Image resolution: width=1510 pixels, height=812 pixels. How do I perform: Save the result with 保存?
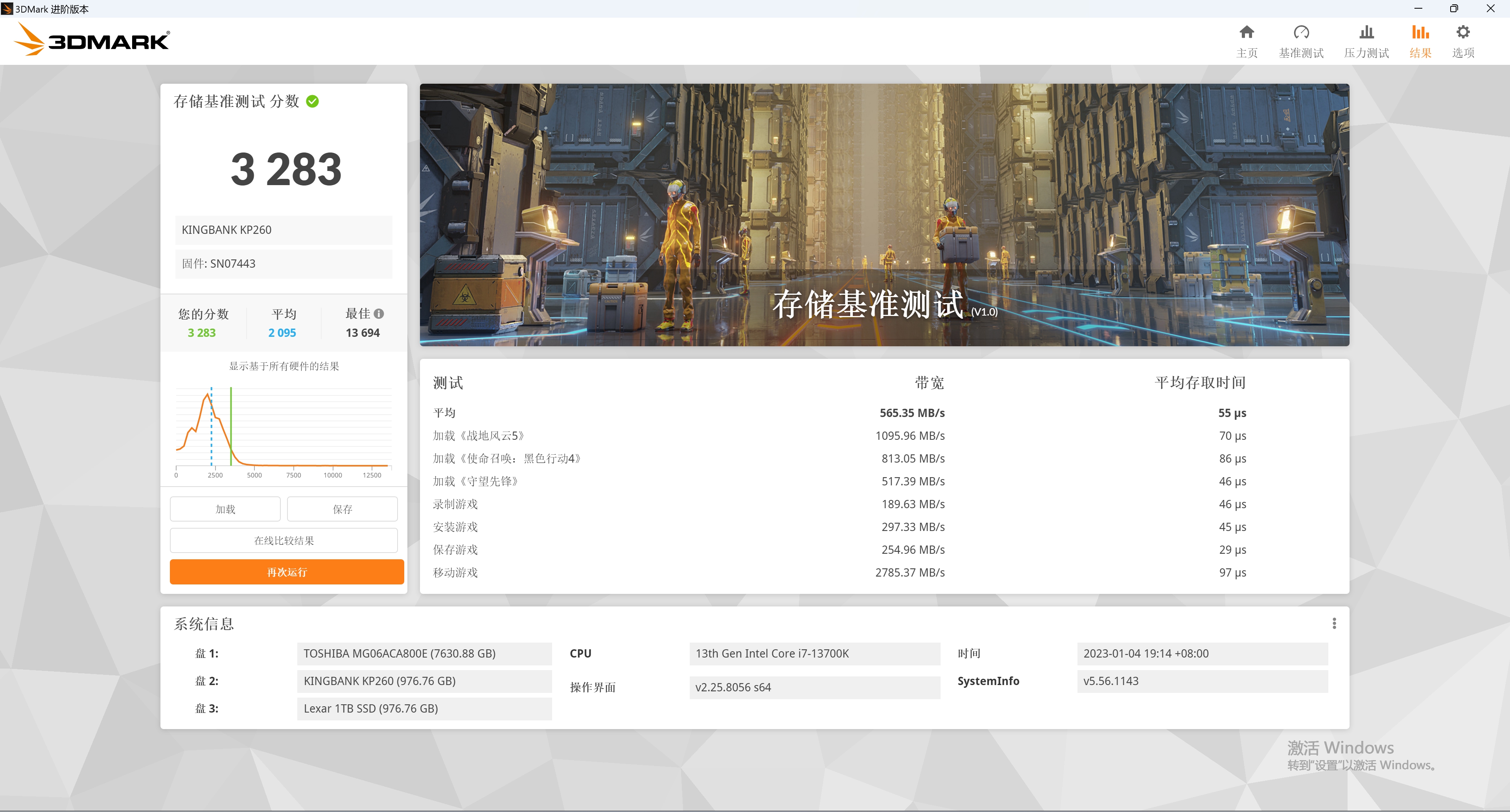(342, 509)
